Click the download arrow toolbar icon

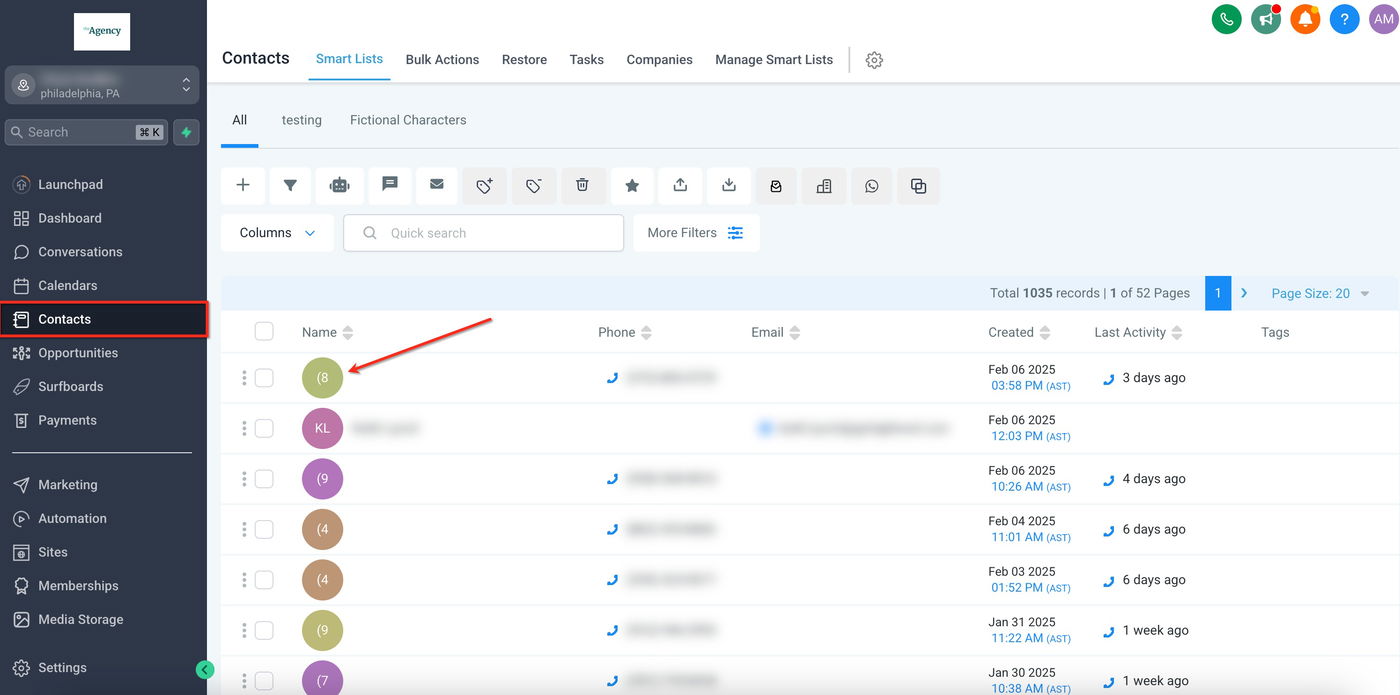click(x=729, y=185)
